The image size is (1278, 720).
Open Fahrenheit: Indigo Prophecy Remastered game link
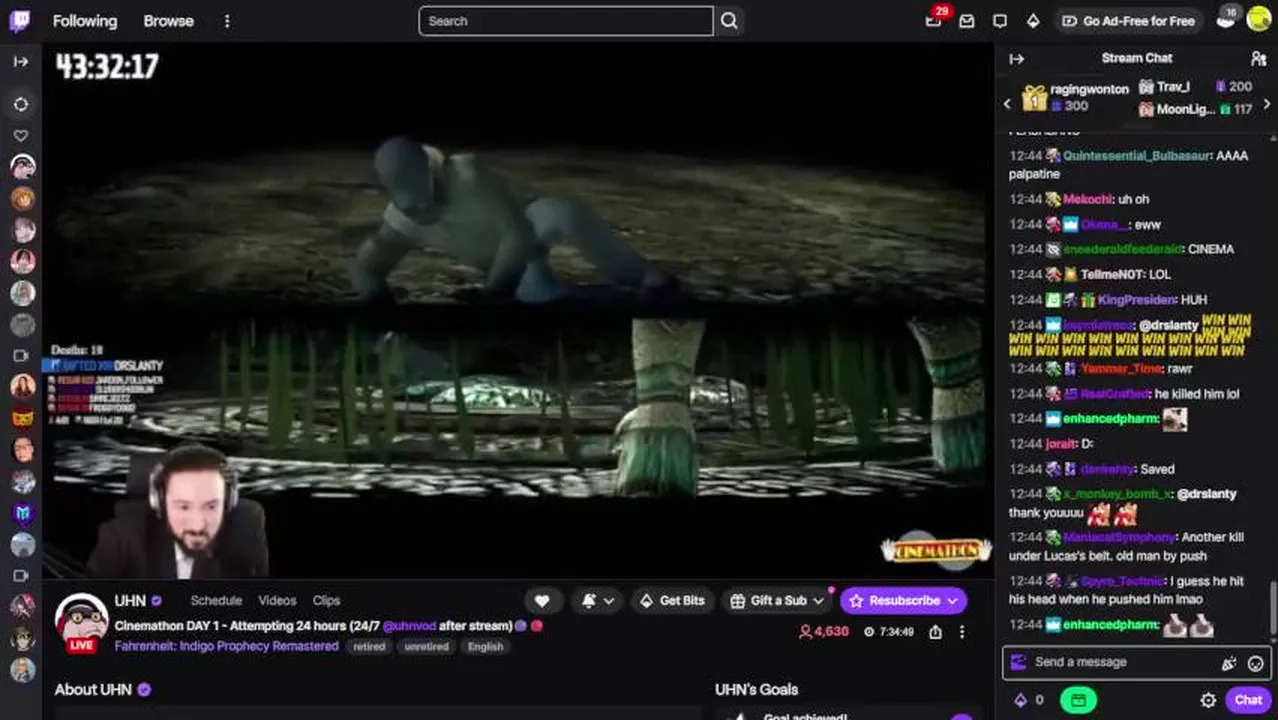[x=226, y=646]
